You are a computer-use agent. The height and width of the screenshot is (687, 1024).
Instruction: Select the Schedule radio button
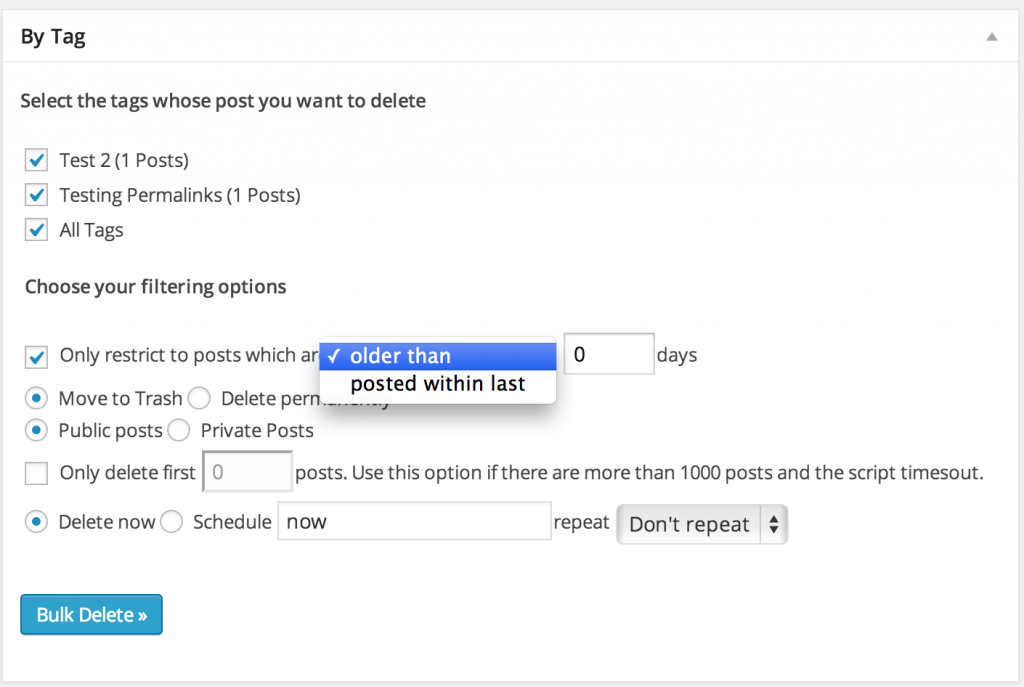(x=170, y=521)
